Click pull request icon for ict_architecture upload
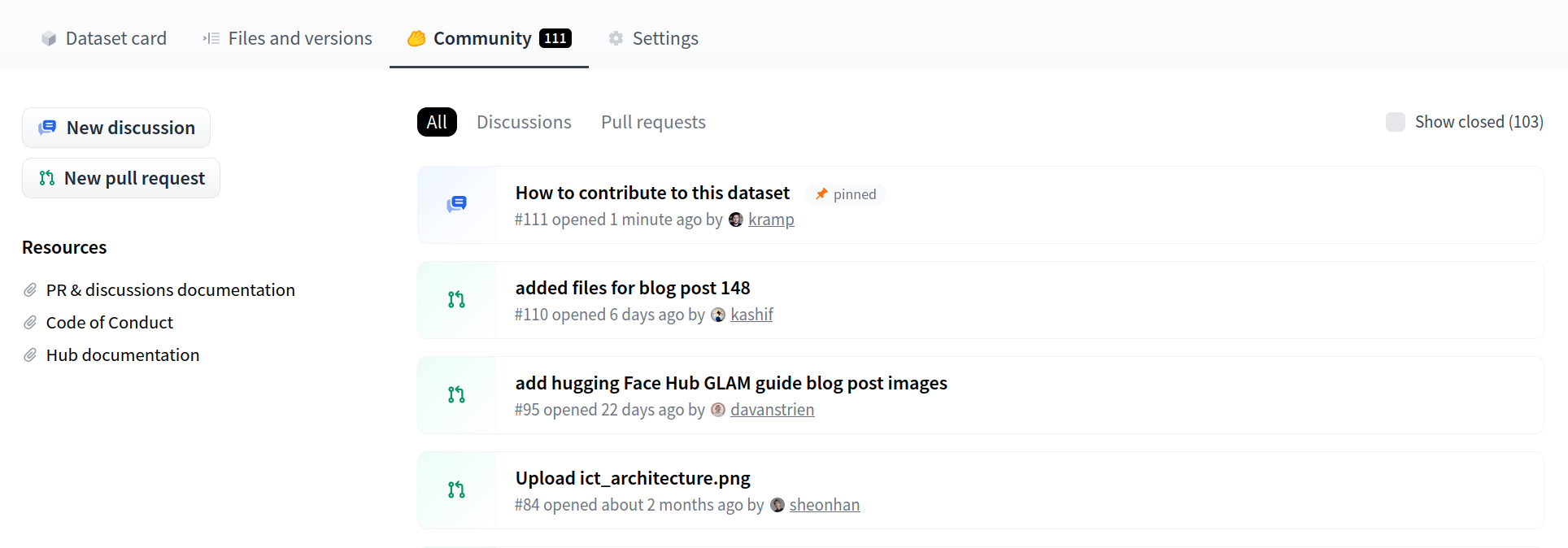Screen dimensions: 1568x548 point(456,490)
